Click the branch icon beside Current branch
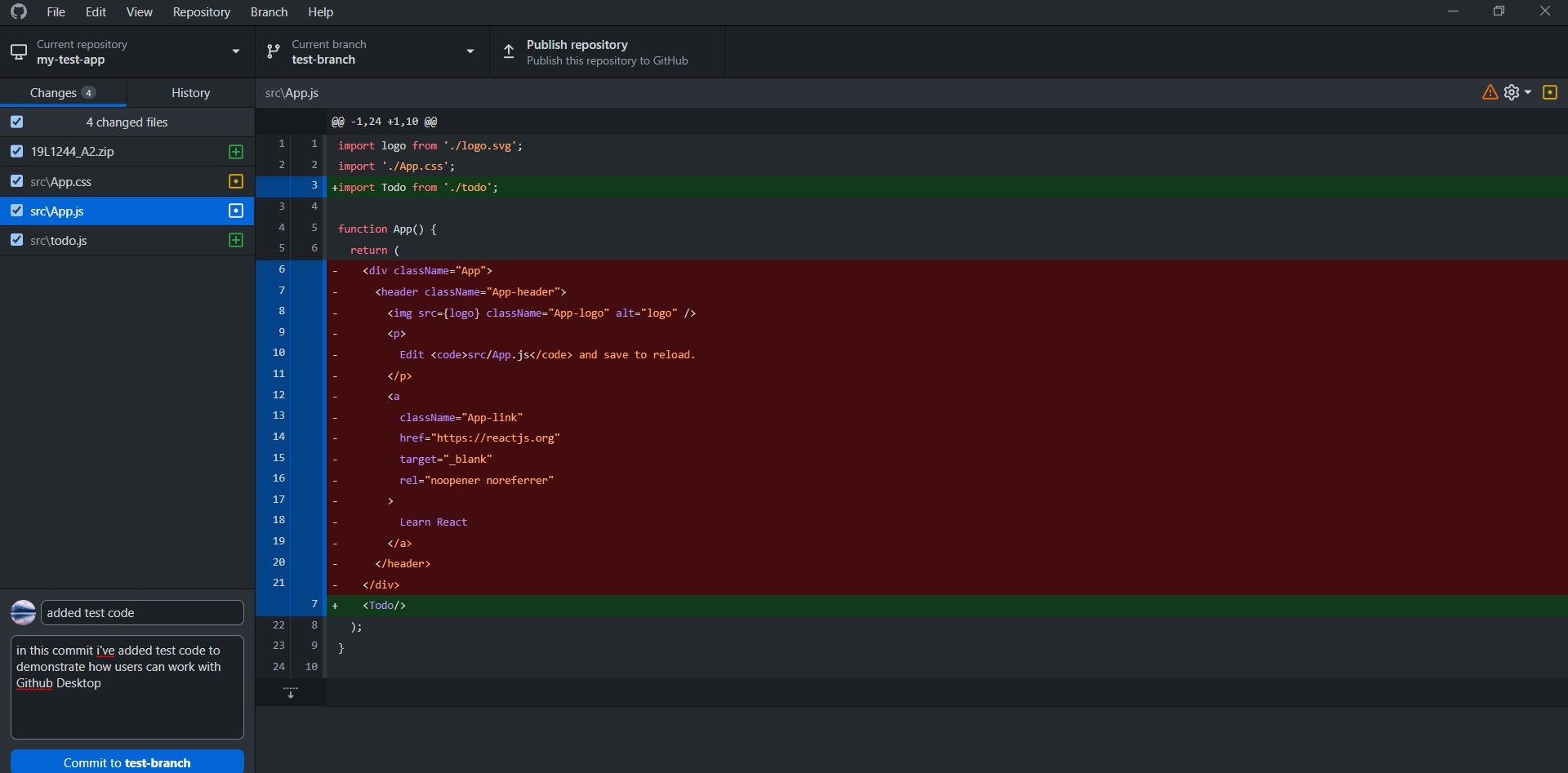The image size is (1568, 773). click(x=273, y=51)
